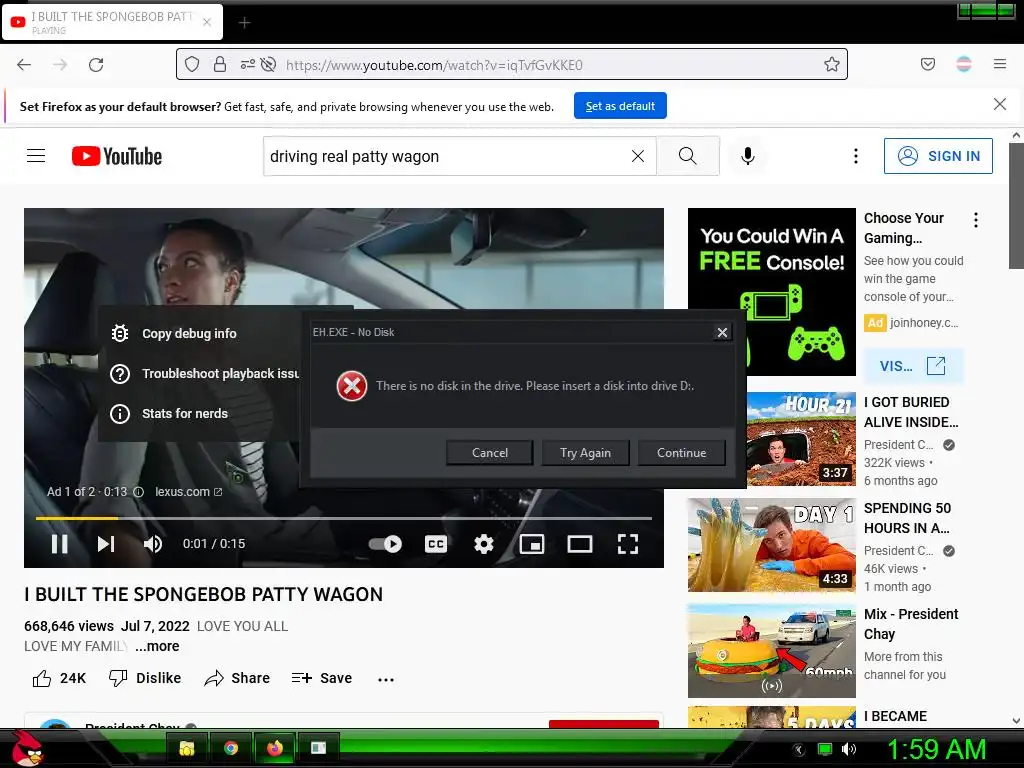1024x768 pixels.
Task: Open SPENDING 50 HOURS video thumbnail
Action: click(771, 545)
